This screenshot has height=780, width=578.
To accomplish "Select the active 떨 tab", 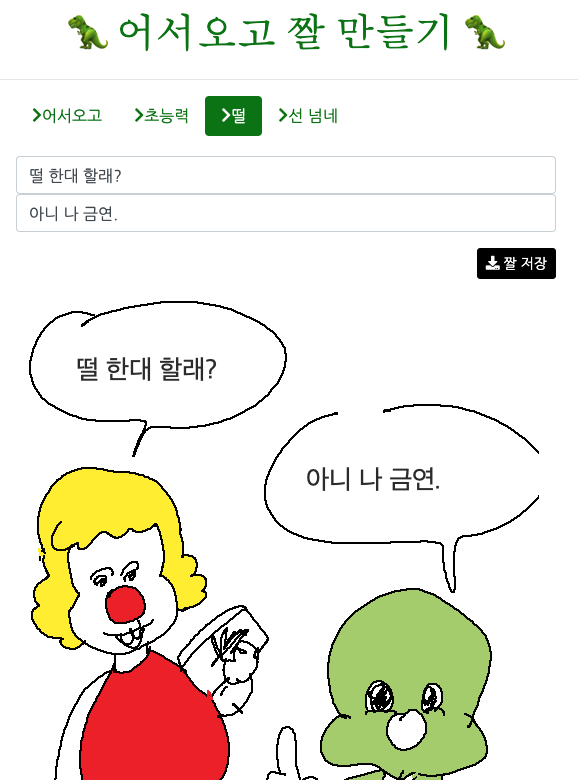I will (233, 116).
